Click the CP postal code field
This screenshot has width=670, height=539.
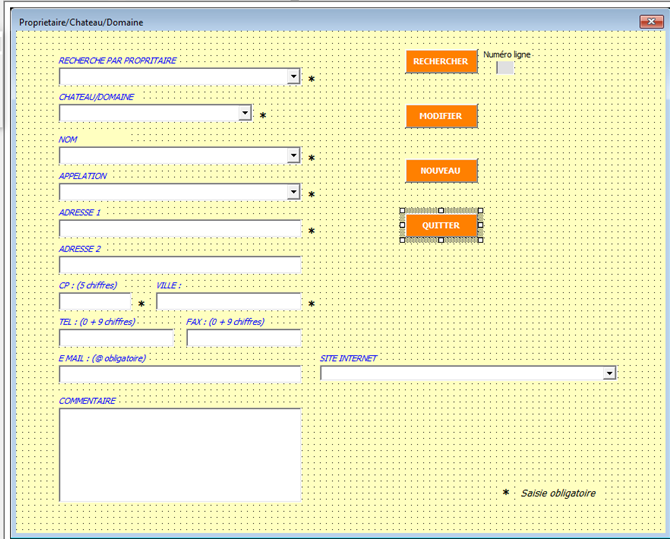click(95, 302)
